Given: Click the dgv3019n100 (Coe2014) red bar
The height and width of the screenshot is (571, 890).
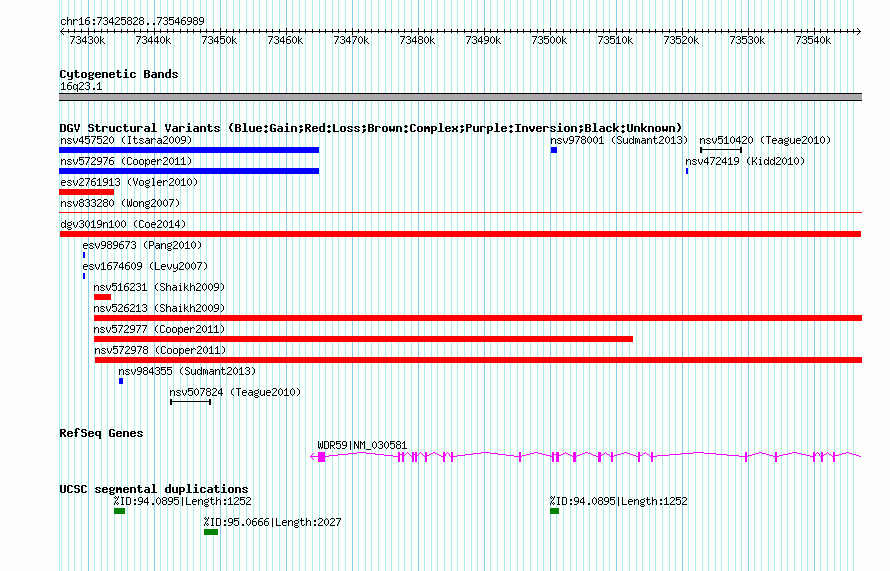Looking at the screenshot, I should (x=460, y=234).
